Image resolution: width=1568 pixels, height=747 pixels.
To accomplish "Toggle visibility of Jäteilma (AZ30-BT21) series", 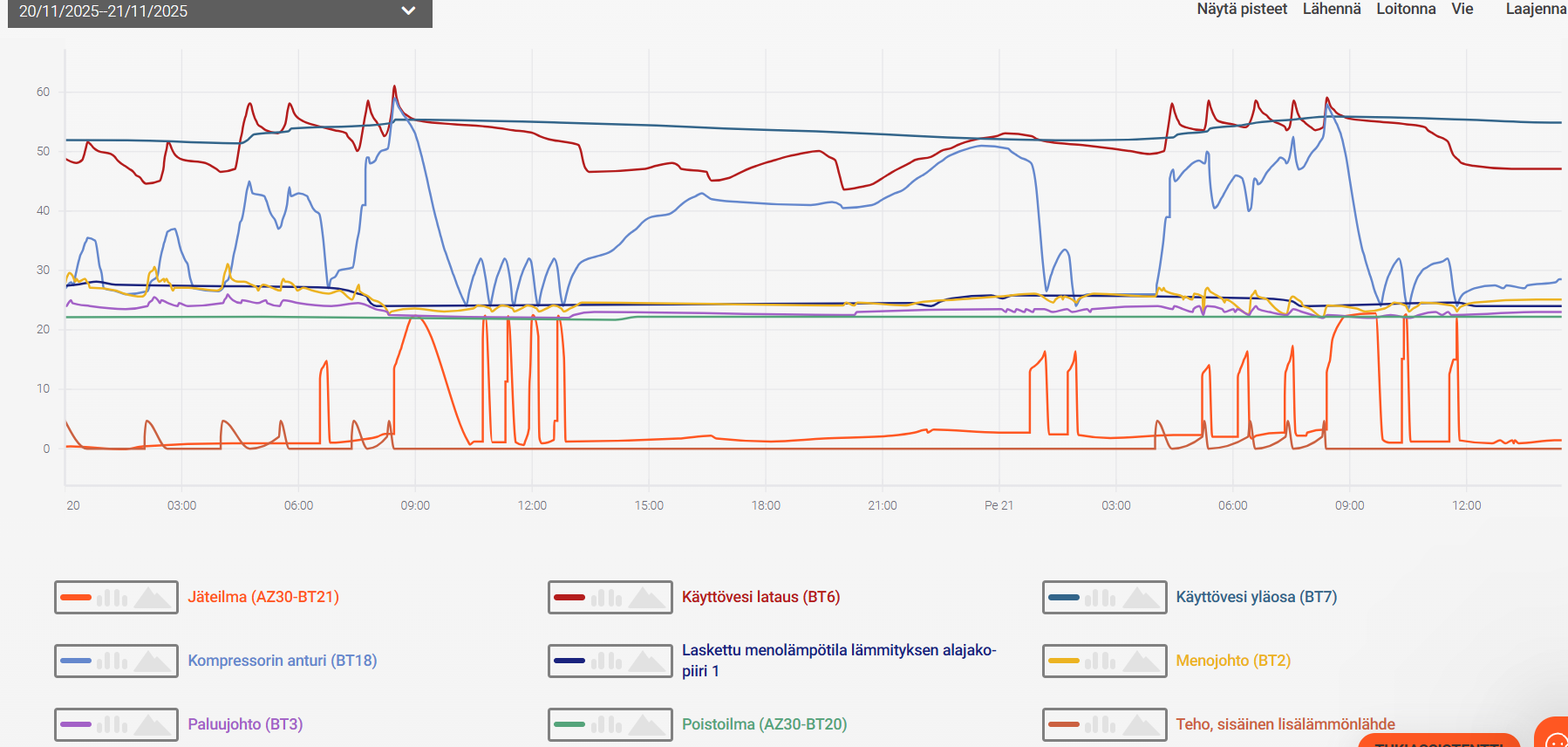I will (x=263, y=597).
